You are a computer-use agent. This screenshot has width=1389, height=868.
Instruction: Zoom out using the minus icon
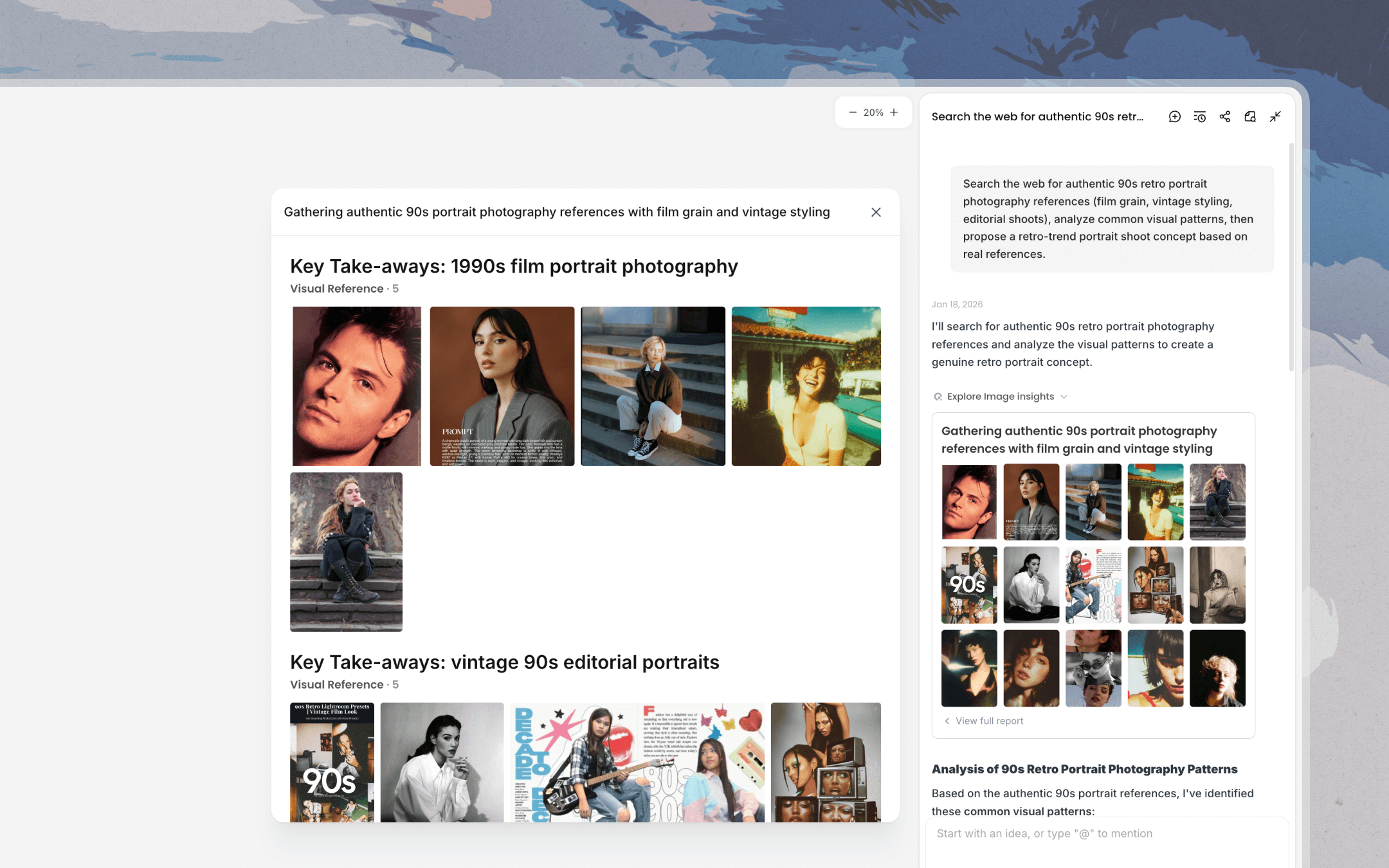pyautogui.click(x=853, y=112)
